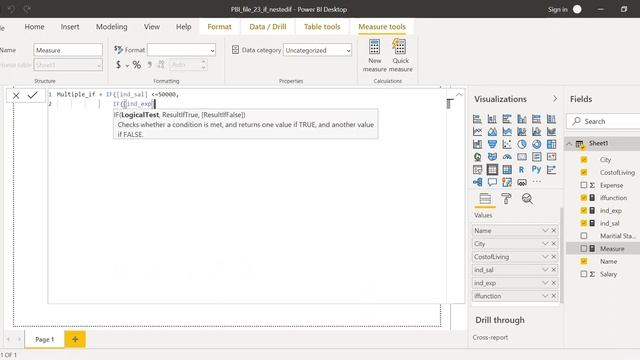Select the KPI visual
This screenshot has height=360, width=640.
click(x=551, y=157)
